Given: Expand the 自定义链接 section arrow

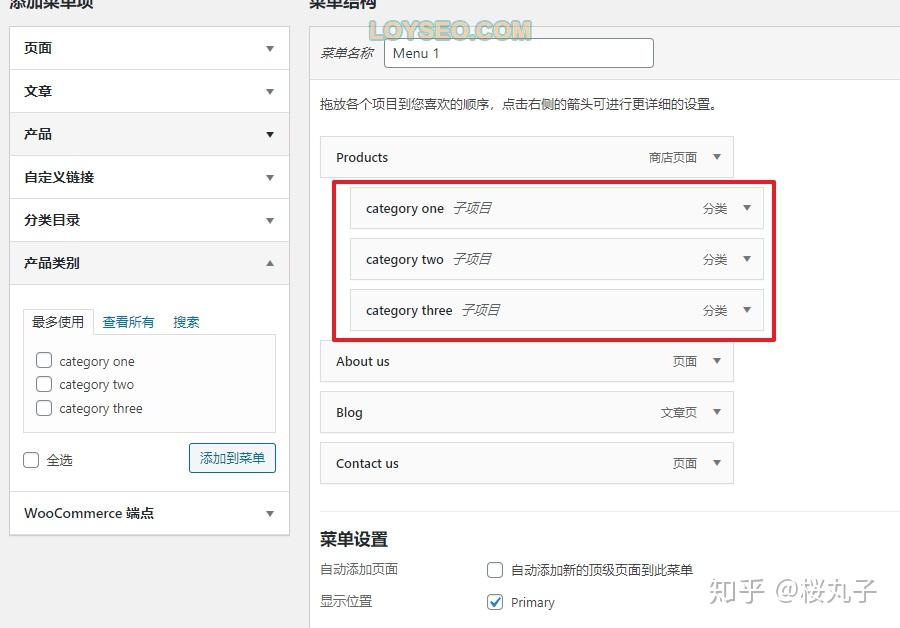Looking at the screenshot, I should [x=270, y=178].
